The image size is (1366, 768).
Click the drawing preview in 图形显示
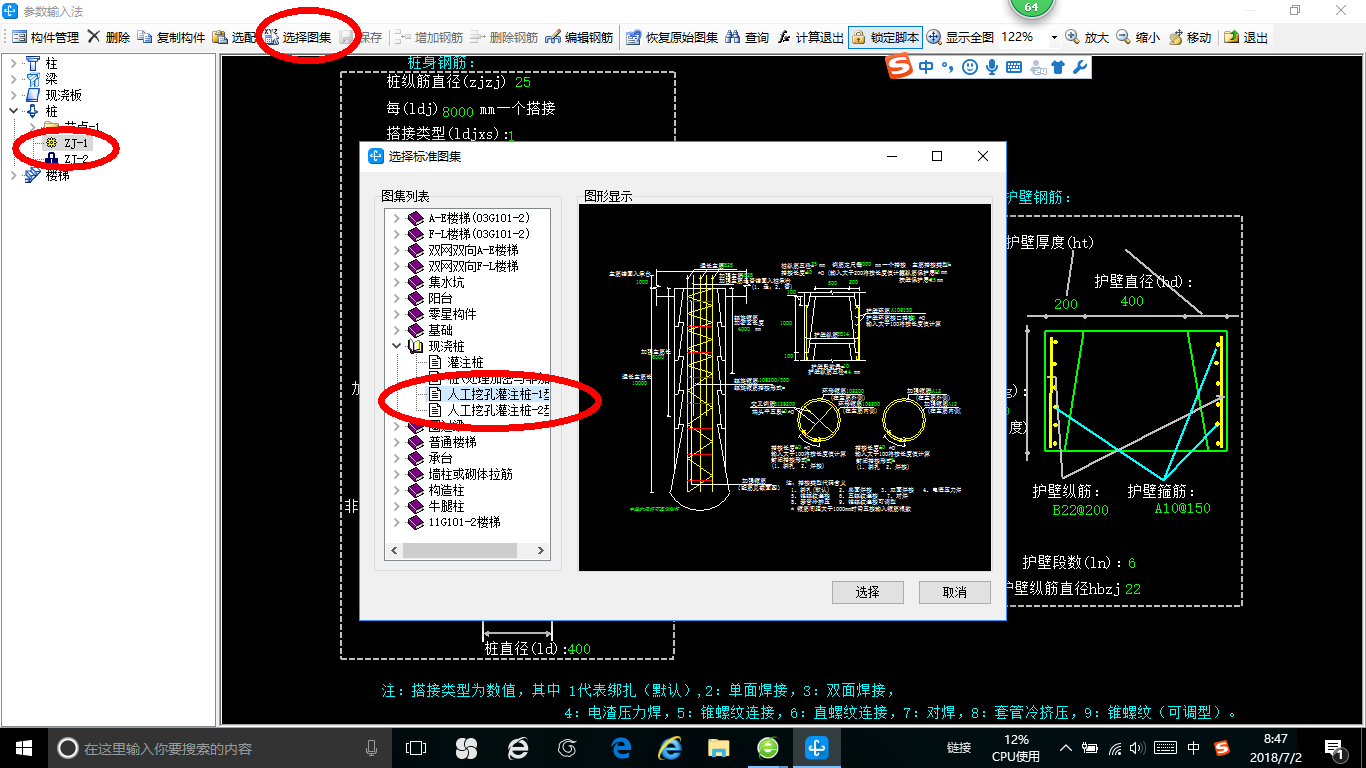click(784, 387)
